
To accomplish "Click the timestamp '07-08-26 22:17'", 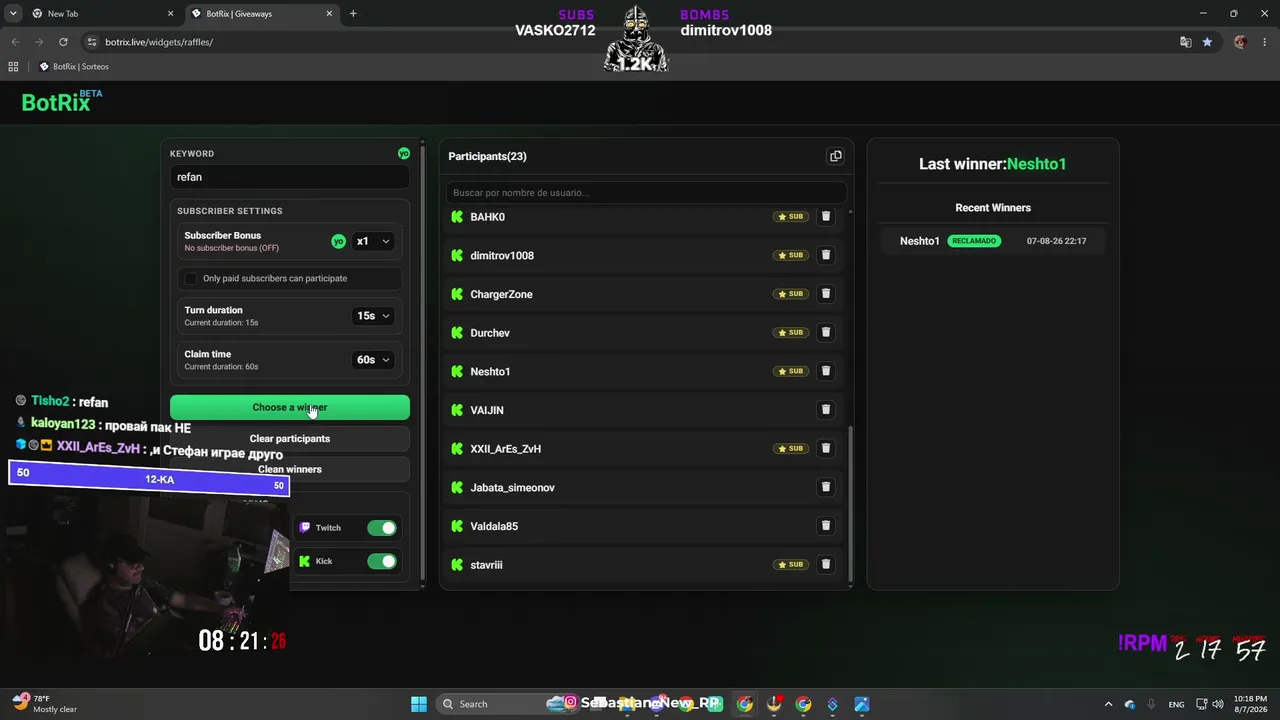I will (1056, 241).
